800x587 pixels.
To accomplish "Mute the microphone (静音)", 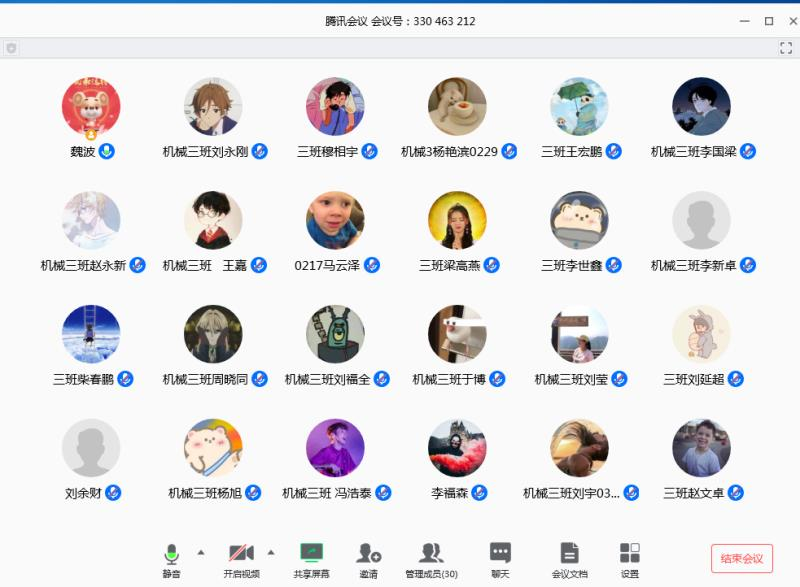I will pyautogui.click(x=171, y=553).
